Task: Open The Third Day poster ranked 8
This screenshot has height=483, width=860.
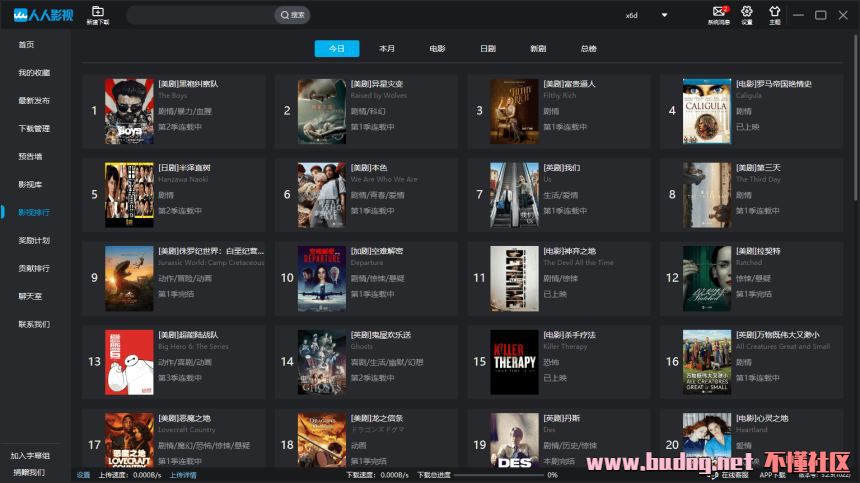Action: point(707,195)
